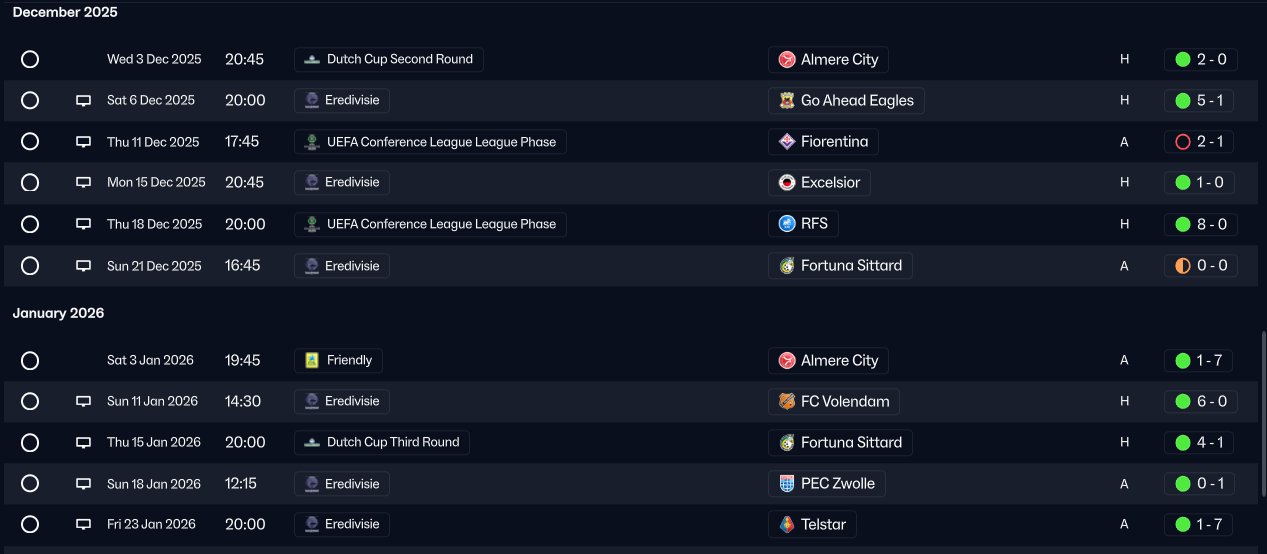The height and width of the screenshot is (554, 1267).
Task: Click the Fiorentina club badge
Action: coord(787,142)
